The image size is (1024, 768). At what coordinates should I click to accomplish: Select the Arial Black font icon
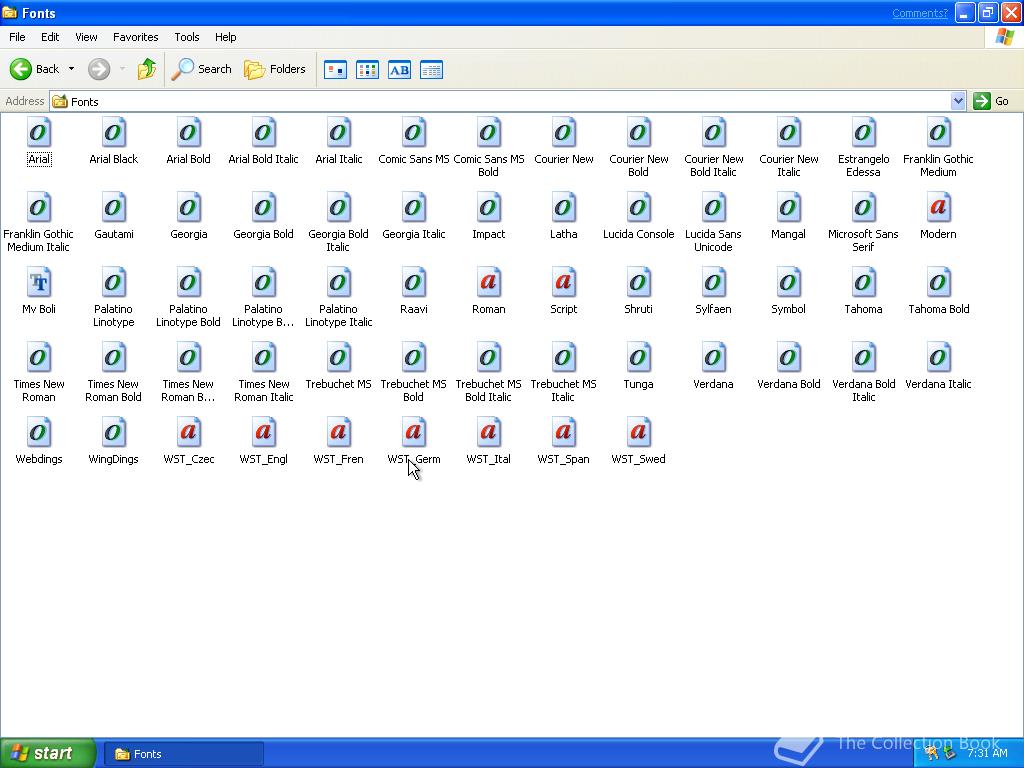click(x=114, y=133)
